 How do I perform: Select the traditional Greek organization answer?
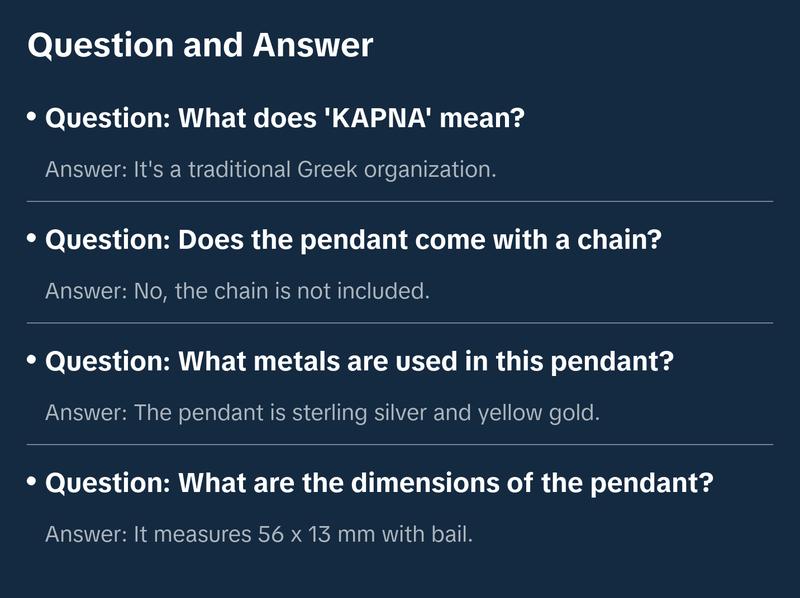[271, 169]
